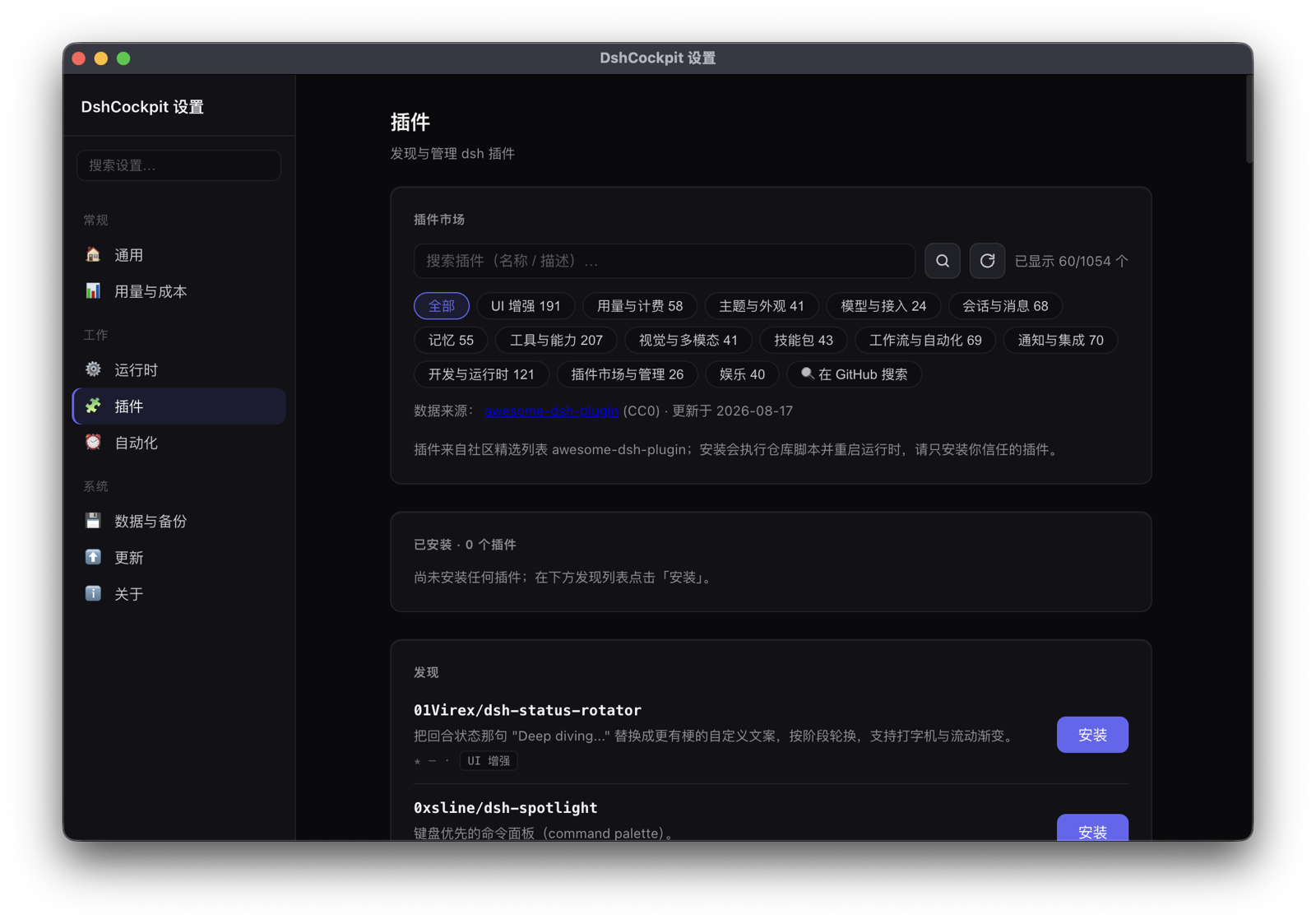The height and width of the screenshot is (924, 1316).
Task: Open the 通用 settings section
Action: tap(179, 255)
